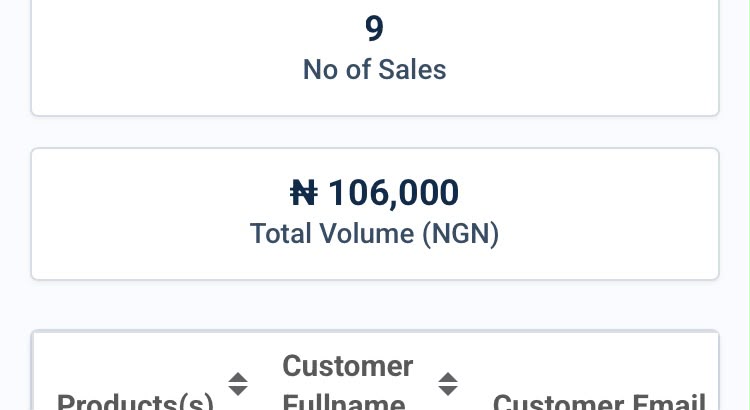This screenshot has height=410, width=750.
Task: Sort Products(s) ascending with the up arrow
Action: (x=238, y=377)
